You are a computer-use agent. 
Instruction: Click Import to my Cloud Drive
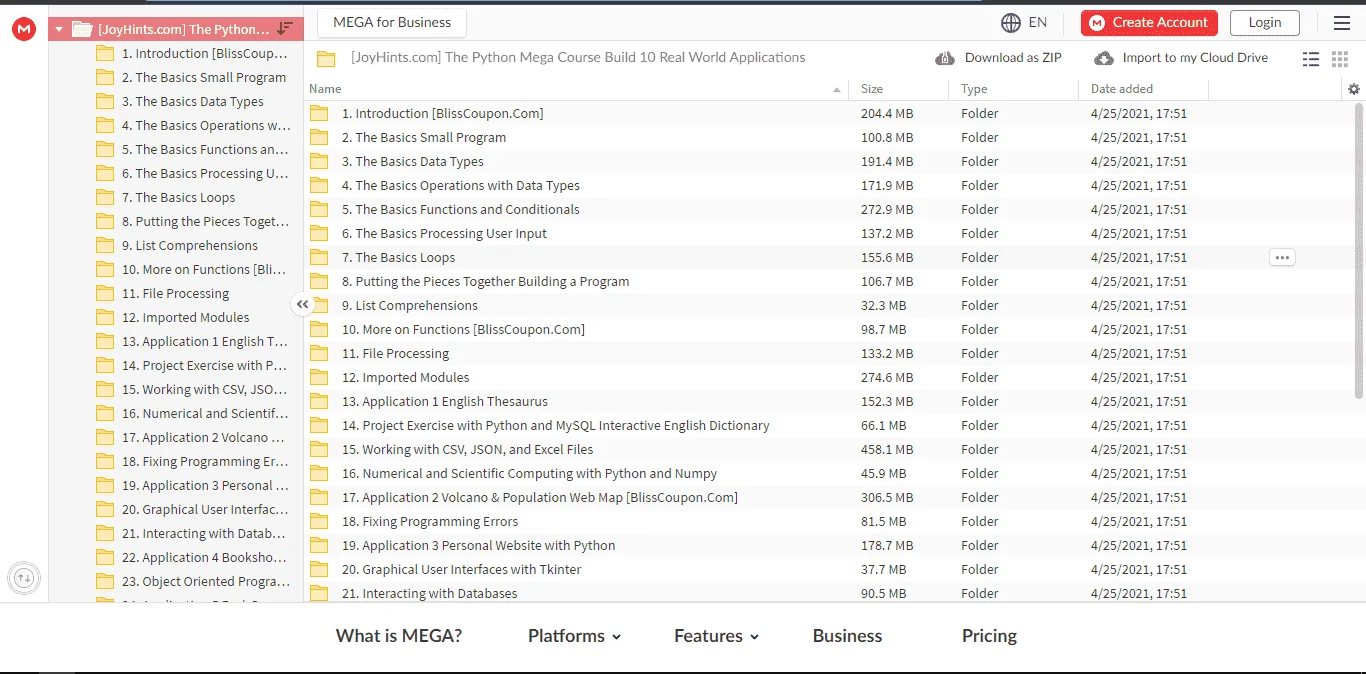coord(1181,58)
